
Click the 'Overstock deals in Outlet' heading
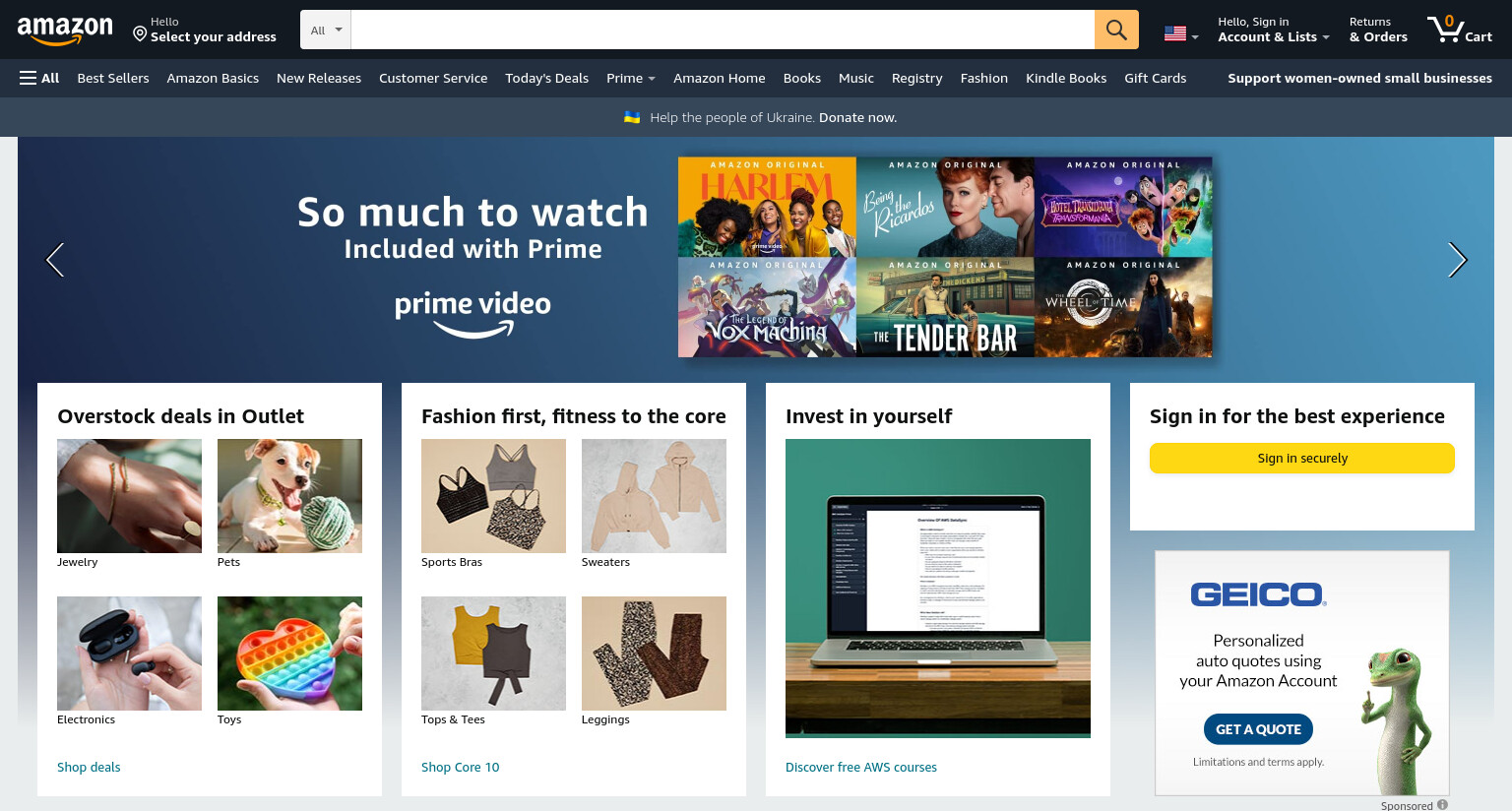(181, 416)
